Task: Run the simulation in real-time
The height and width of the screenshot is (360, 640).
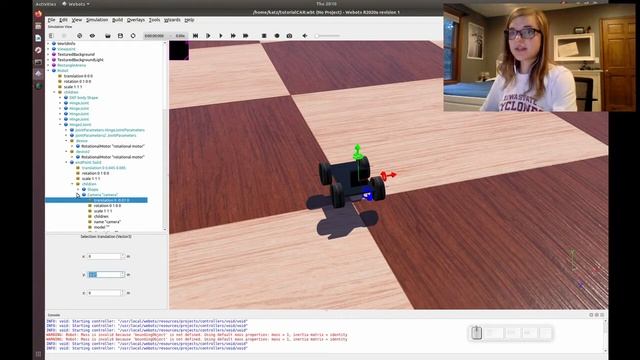Action: (221, 36)
